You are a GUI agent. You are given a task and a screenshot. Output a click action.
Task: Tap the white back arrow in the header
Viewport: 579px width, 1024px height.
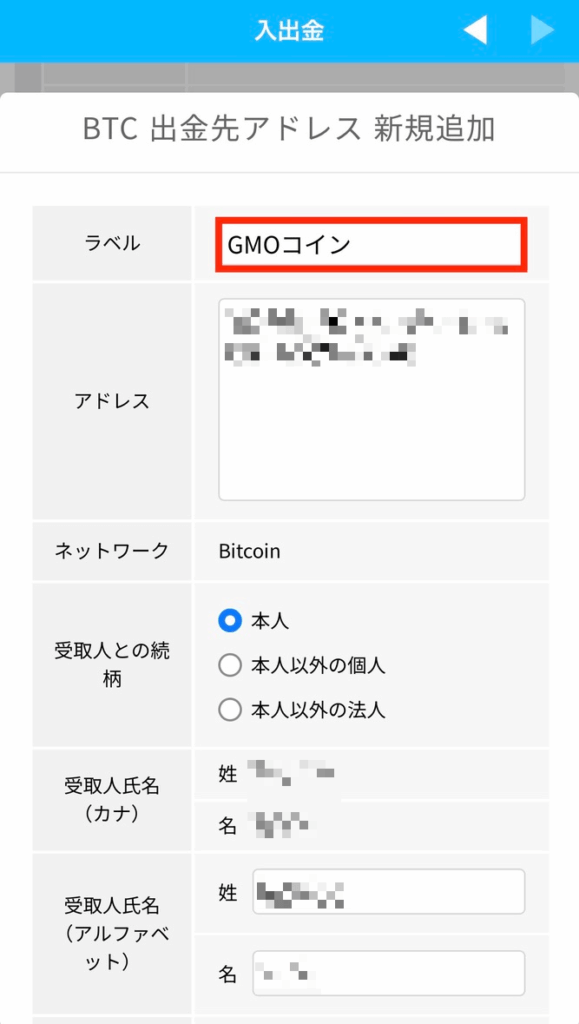coord(474,29)
